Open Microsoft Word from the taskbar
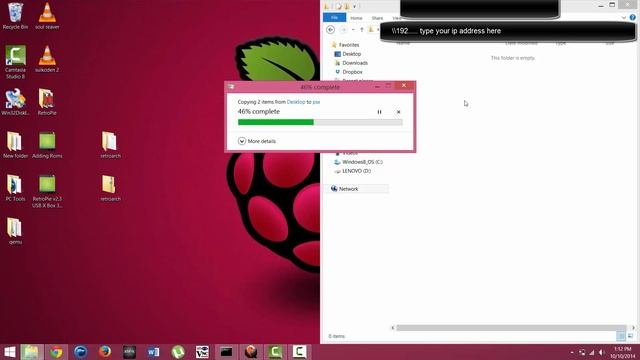Viewport: 640px width, 360px height. (153, 352)
